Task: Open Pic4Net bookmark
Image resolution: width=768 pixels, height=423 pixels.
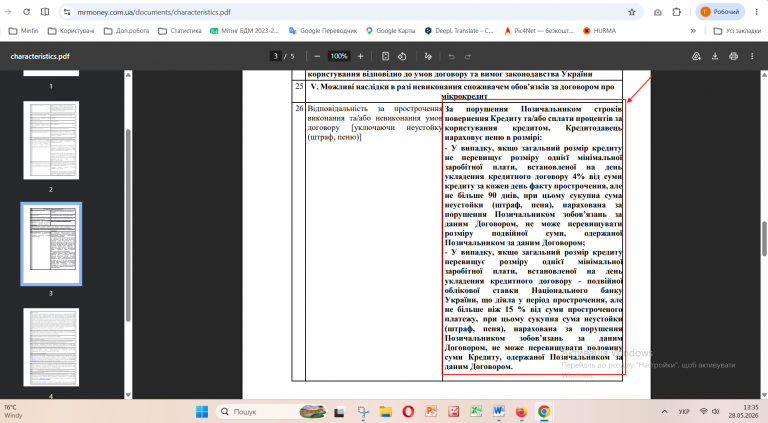Action: pyautogui.click(x=538, y=30)
